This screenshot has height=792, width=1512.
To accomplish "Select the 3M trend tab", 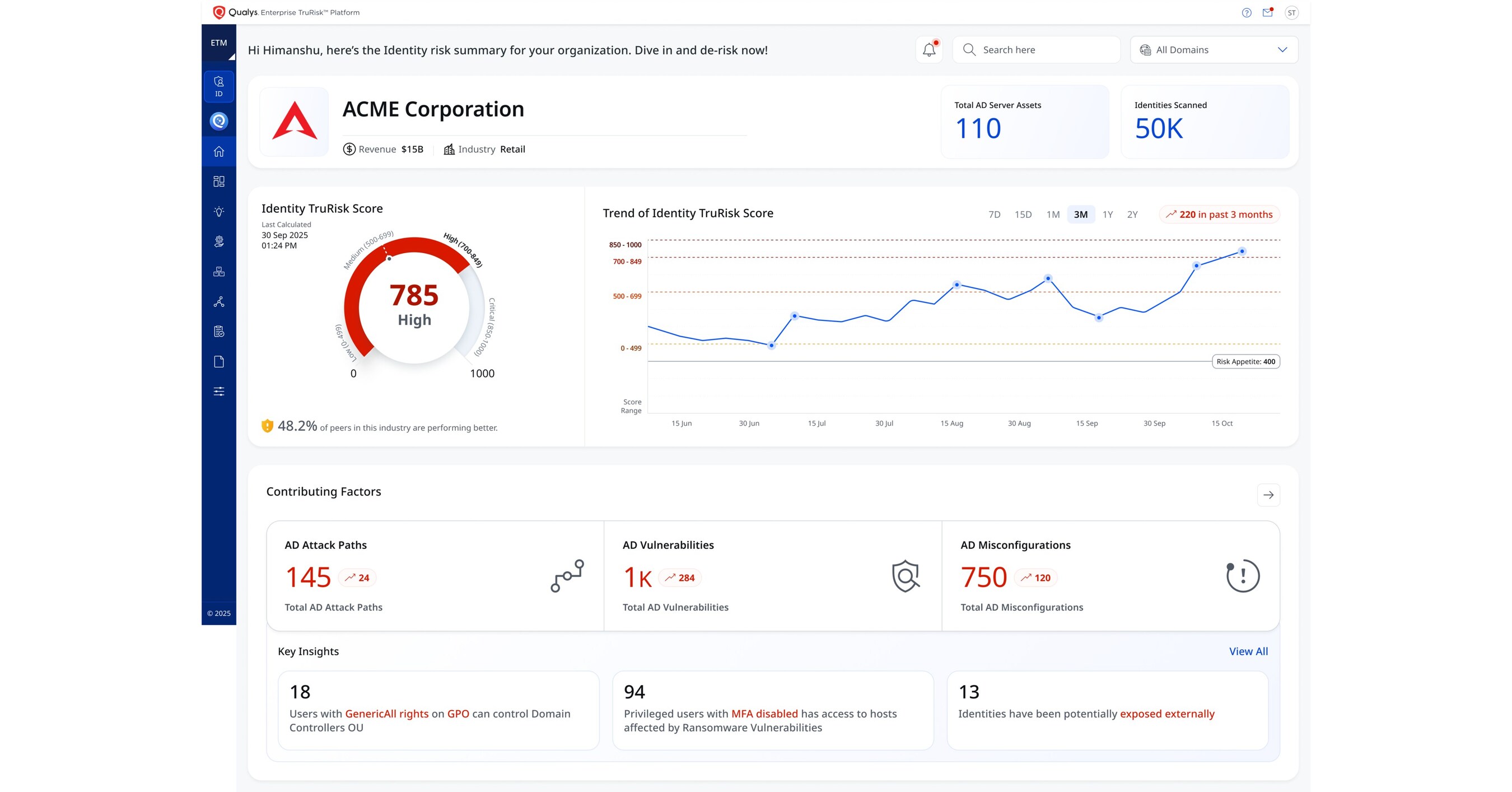I will 1081,215.
